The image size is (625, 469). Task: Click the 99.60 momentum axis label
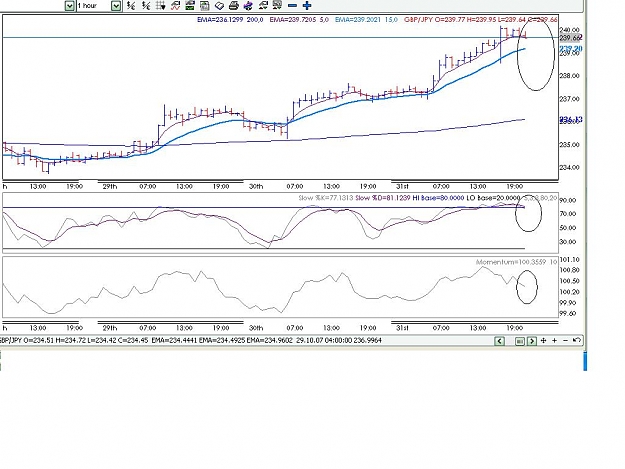coord(568,314)
